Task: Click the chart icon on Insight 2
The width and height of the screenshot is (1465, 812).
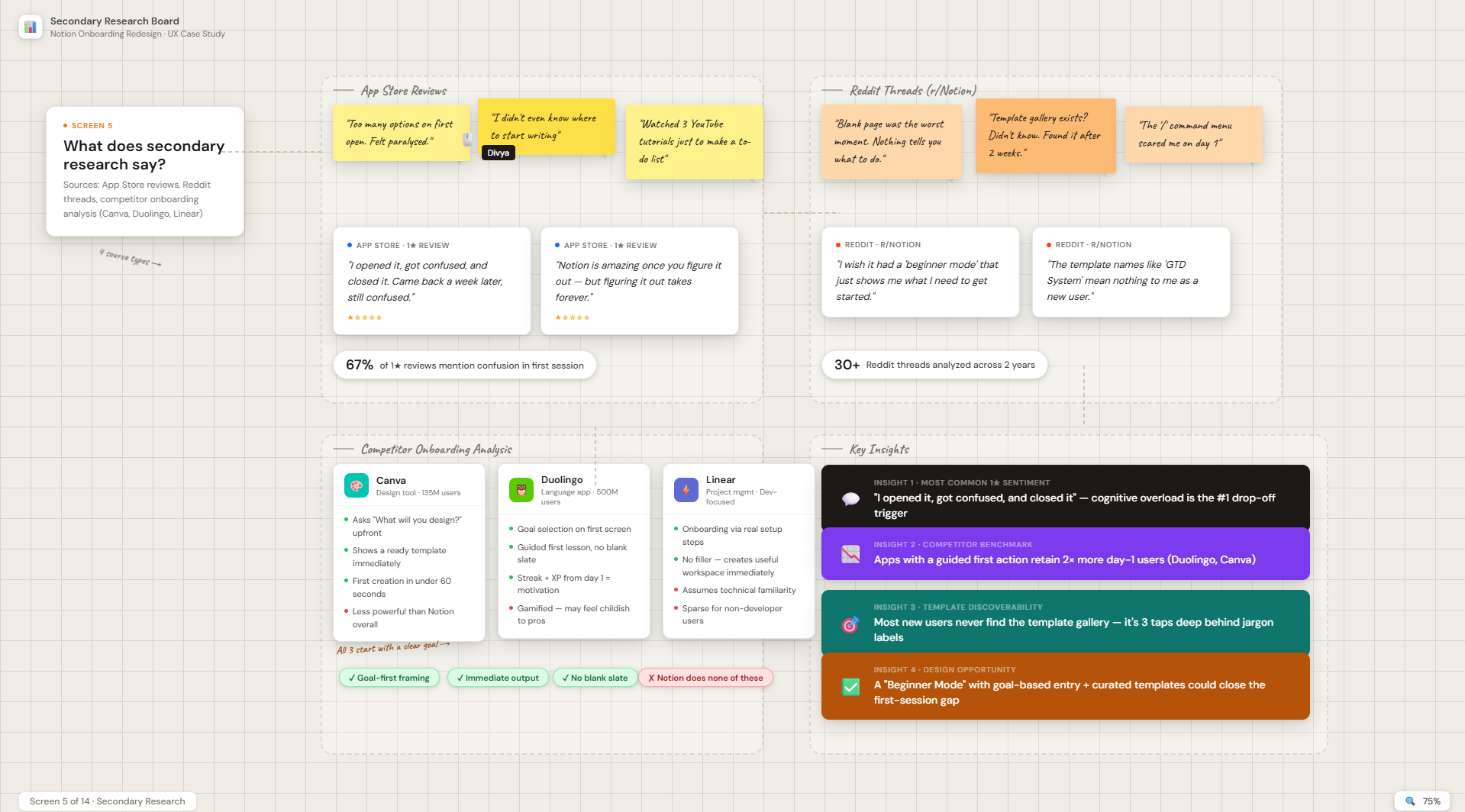Action: click(850, 554)
